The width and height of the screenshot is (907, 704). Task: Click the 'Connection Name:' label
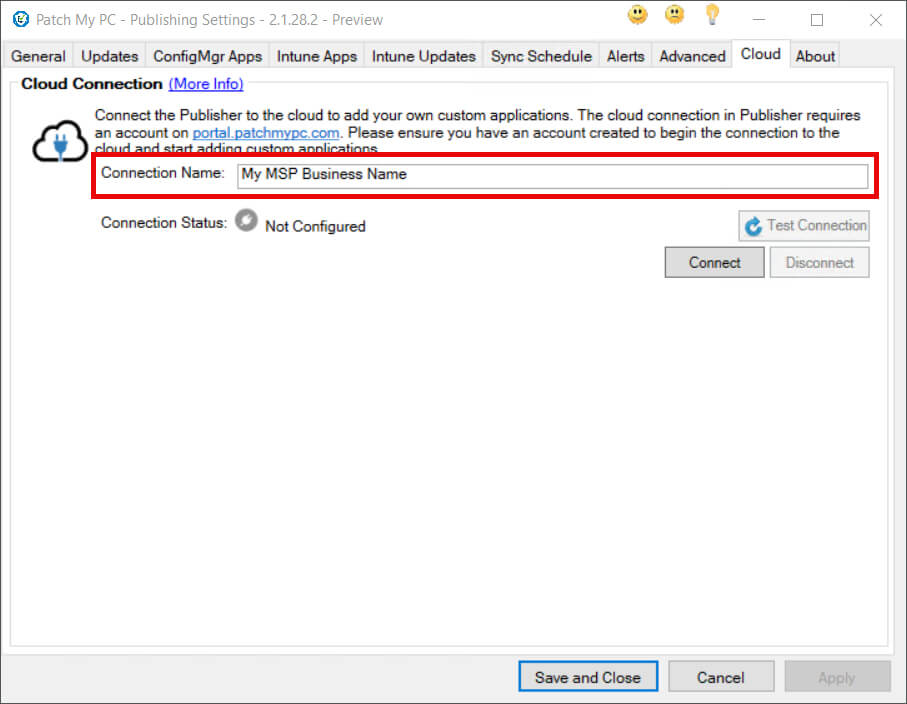[163, 173]
